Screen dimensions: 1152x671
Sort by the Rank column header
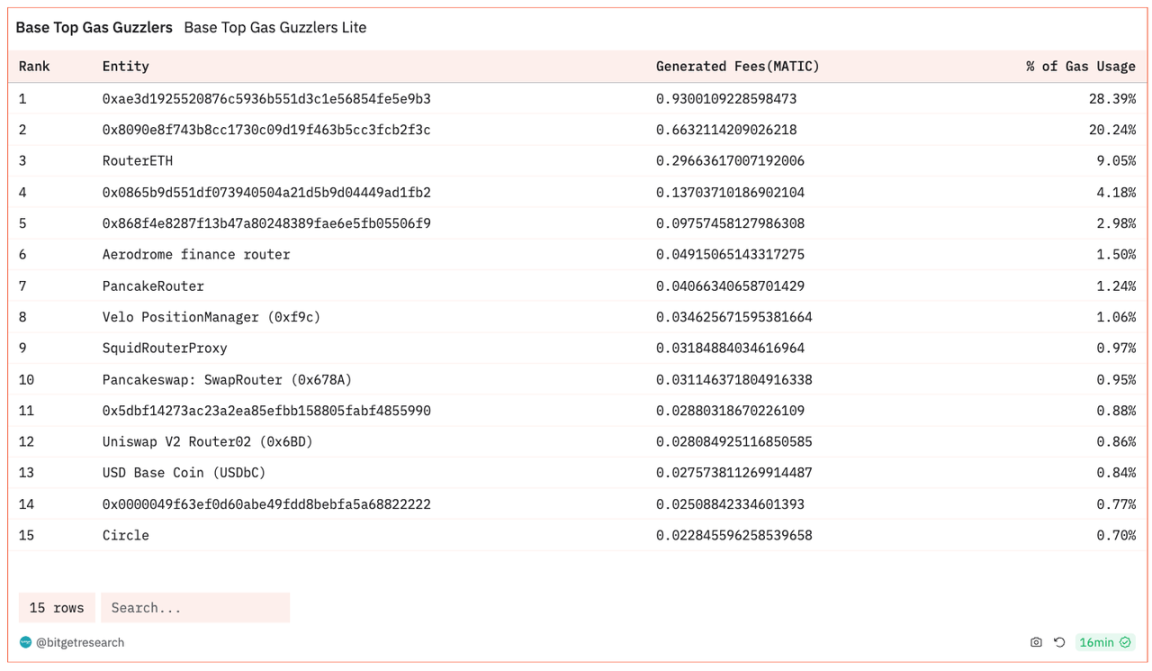click(34, 66)
